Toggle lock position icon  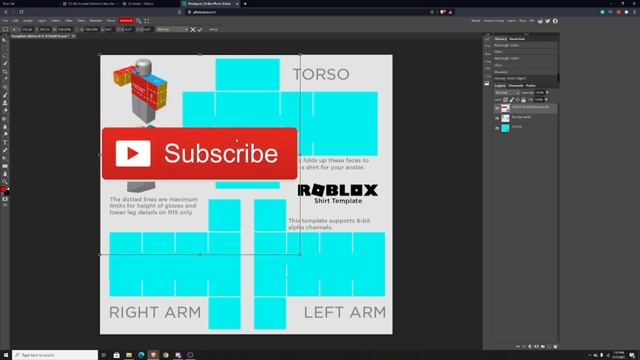(x=517, y=100)
